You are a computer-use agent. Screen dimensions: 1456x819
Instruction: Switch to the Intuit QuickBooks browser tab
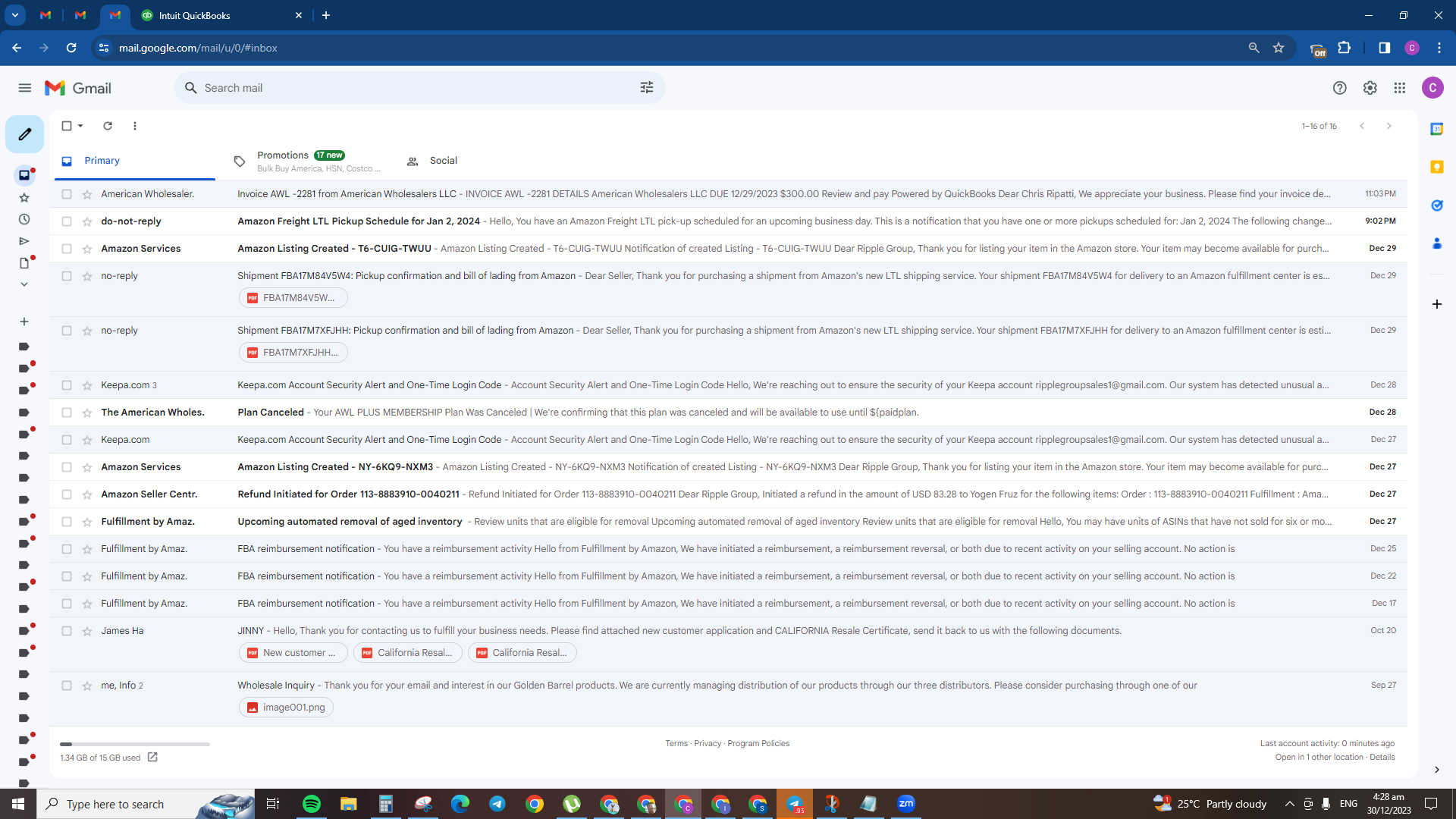click(221, 15)
